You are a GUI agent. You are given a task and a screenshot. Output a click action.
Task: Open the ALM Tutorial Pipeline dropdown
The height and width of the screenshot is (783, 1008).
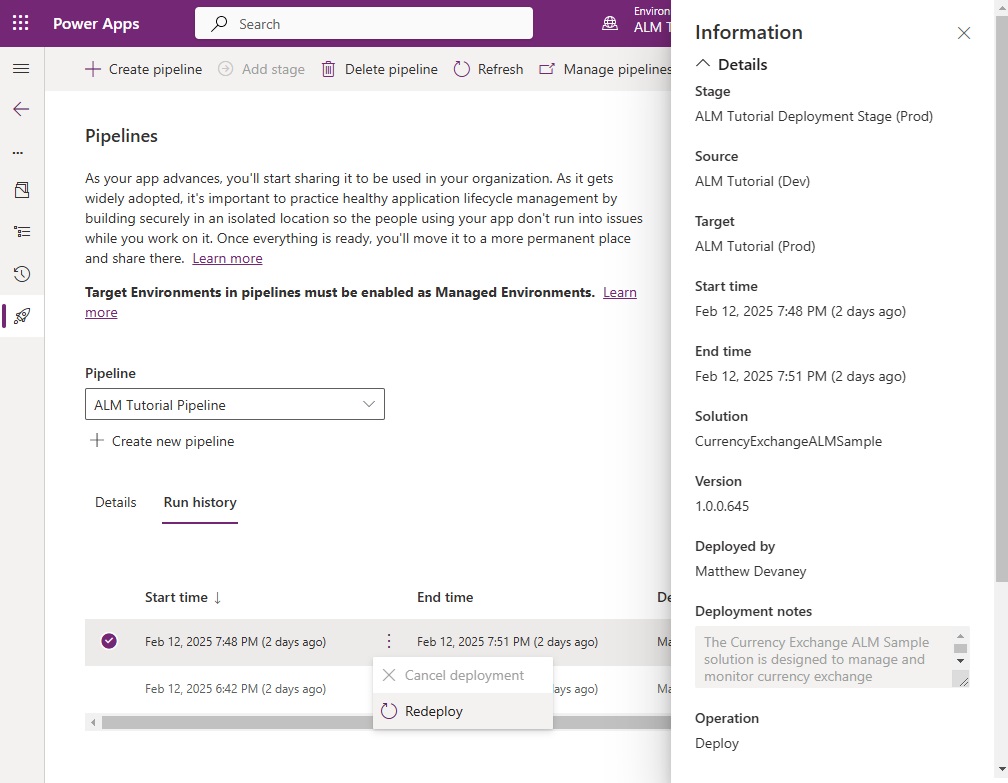coord(235,404)
